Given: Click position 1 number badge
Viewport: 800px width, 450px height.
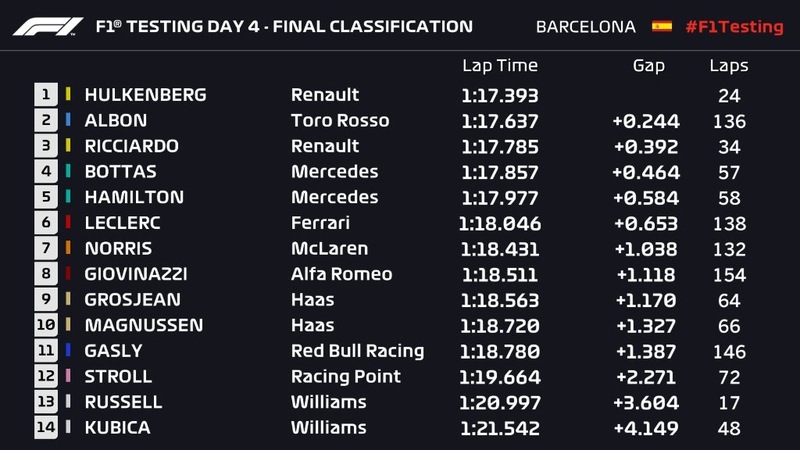Looking at the screenshot, I should click(x=46, y=95).
